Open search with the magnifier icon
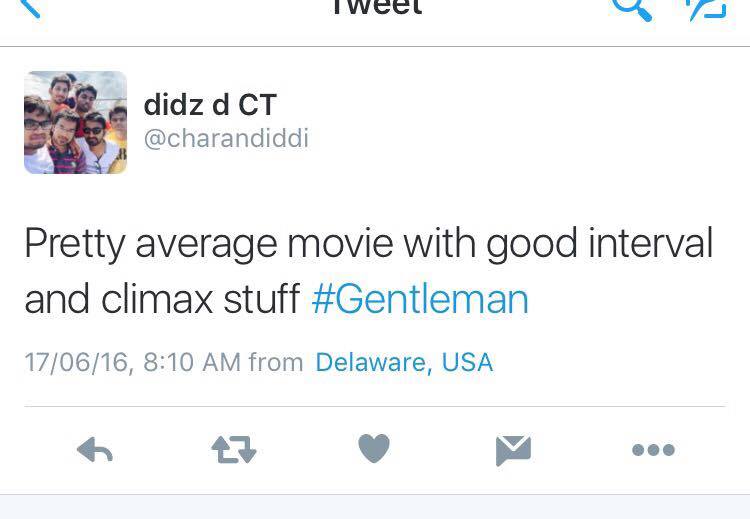 [x=632, y=8]
